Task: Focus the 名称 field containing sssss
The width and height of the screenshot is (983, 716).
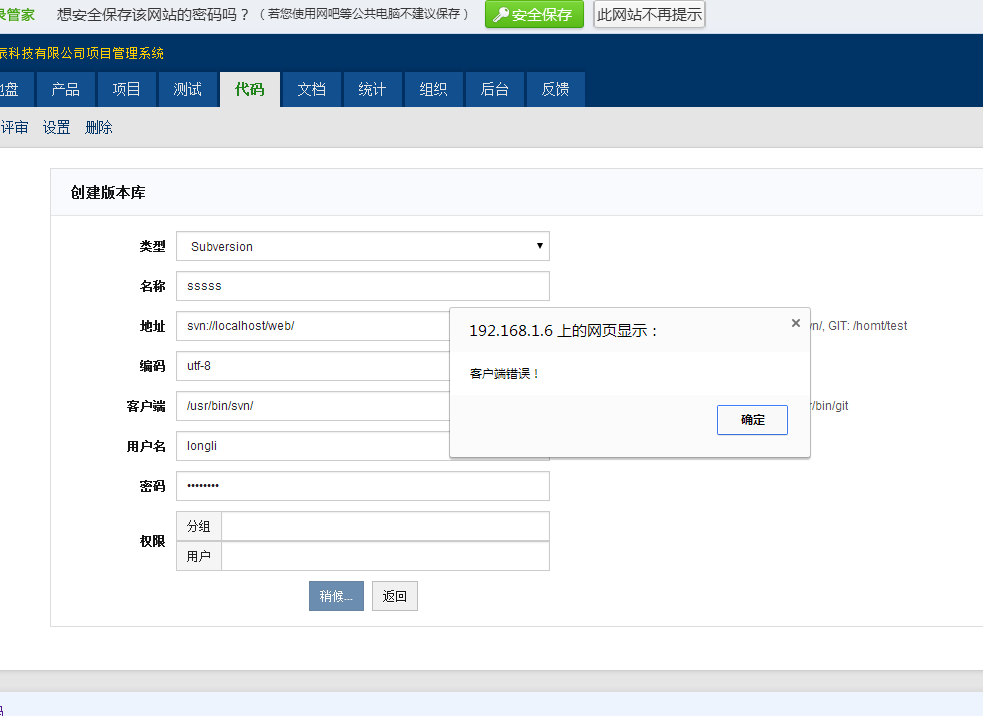Action: pos(363,286)
